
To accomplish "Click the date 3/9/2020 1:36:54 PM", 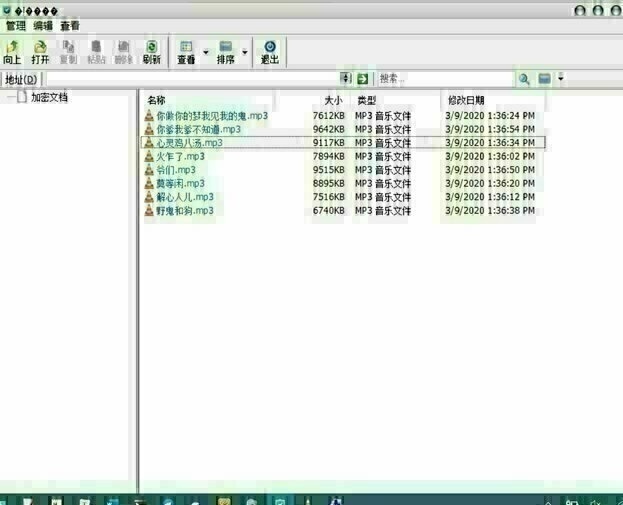I will 490,129.
